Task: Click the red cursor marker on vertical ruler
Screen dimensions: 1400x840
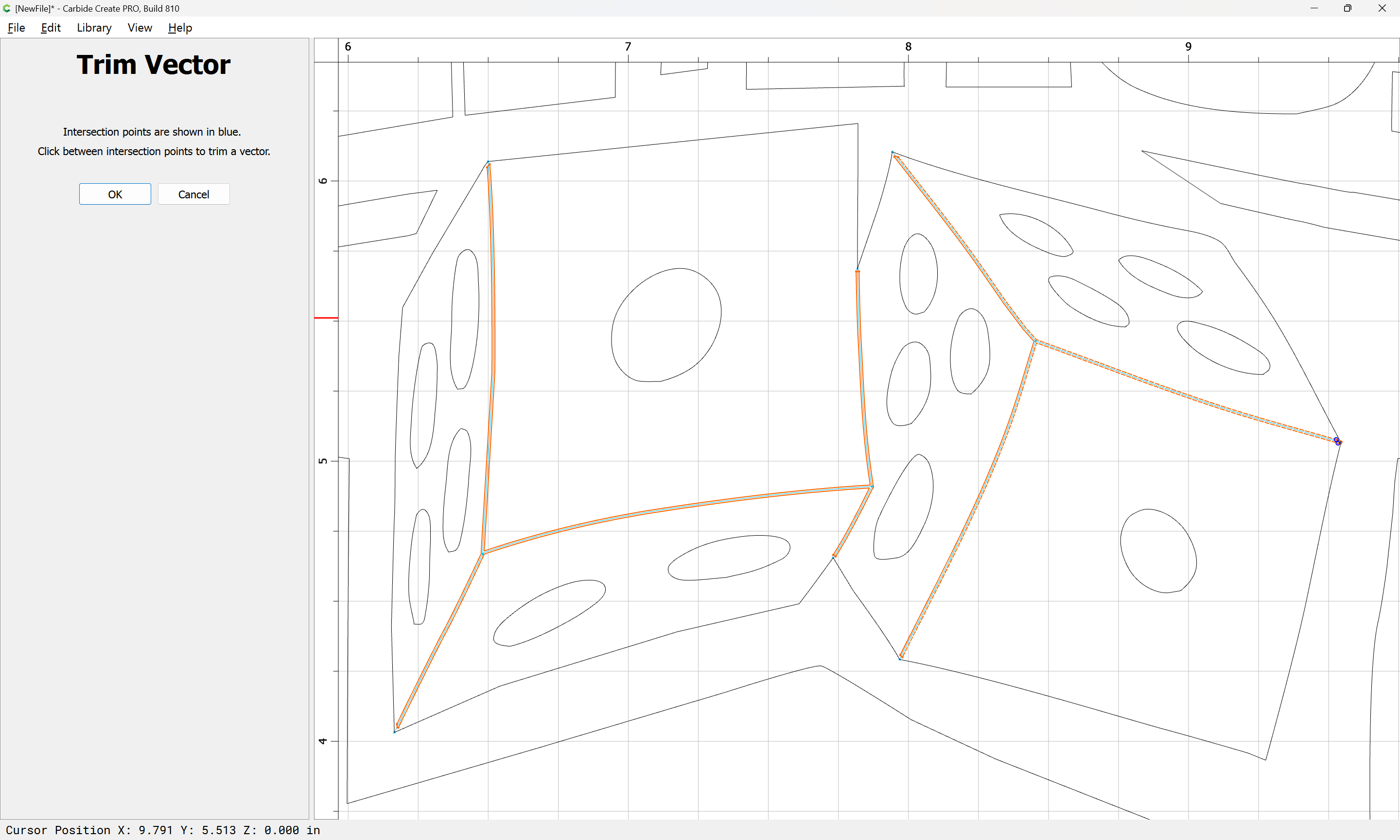Action: coord(326,318)
